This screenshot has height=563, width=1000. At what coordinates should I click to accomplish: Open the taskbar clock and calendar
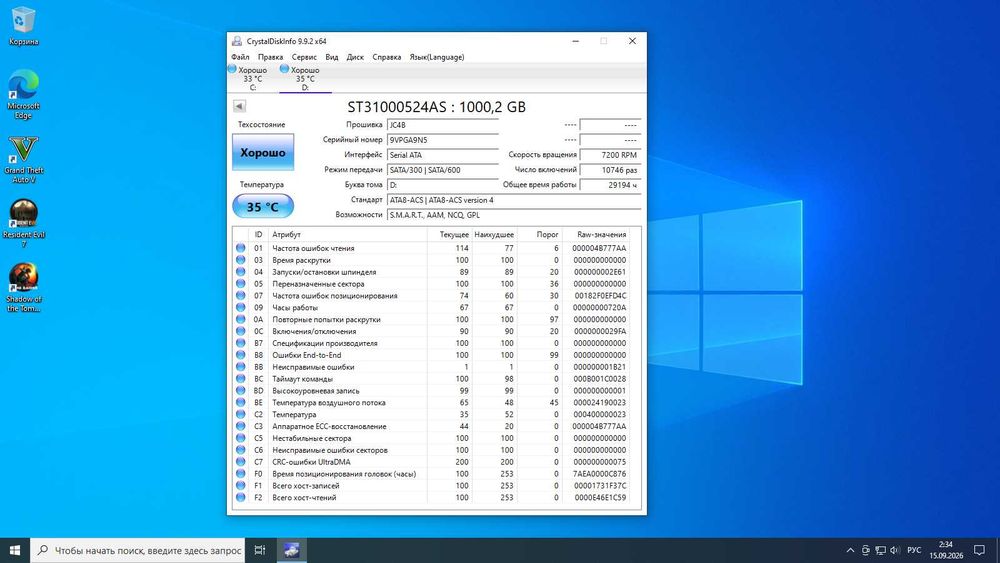(946, 550)
